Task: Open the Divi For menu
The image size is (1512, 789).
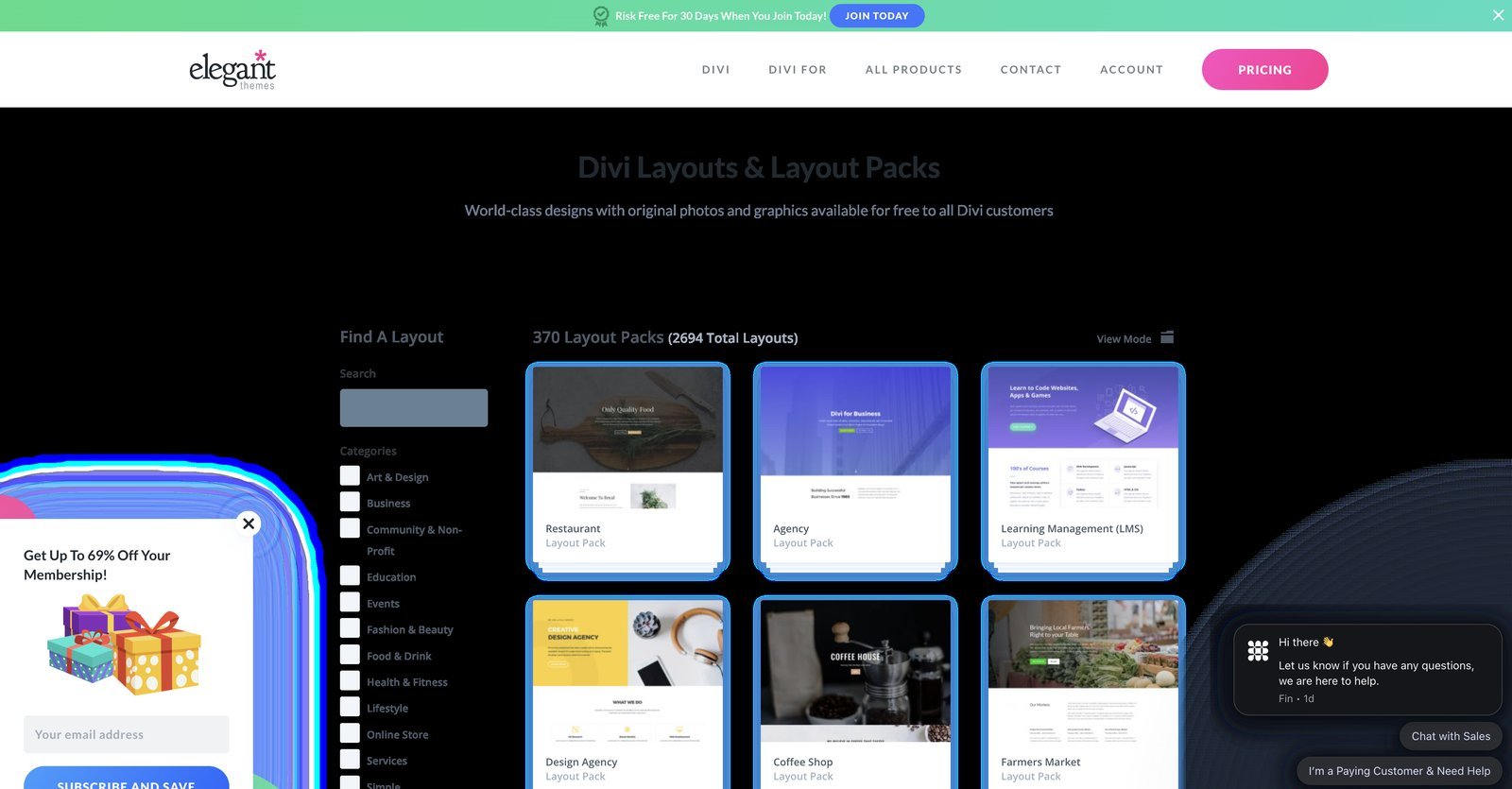Action: click(x=798, y=70)
